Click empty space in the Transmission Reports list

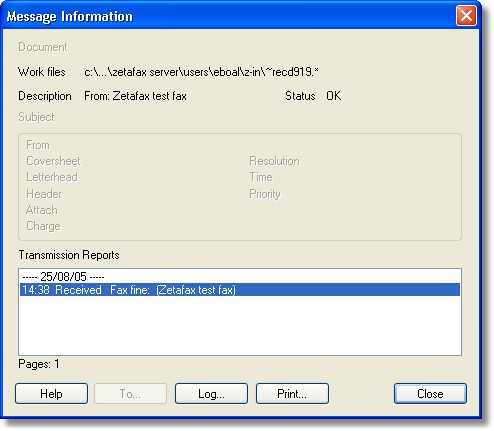(x=240, y=325)
